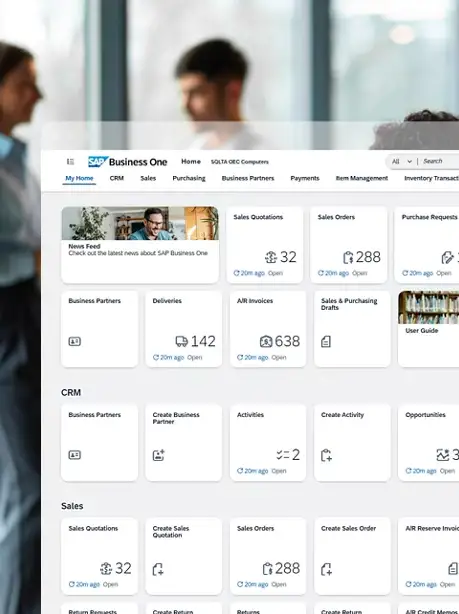
Task: Click the User Guide bookshelf thumbnail
Action: tap(428, 307)
